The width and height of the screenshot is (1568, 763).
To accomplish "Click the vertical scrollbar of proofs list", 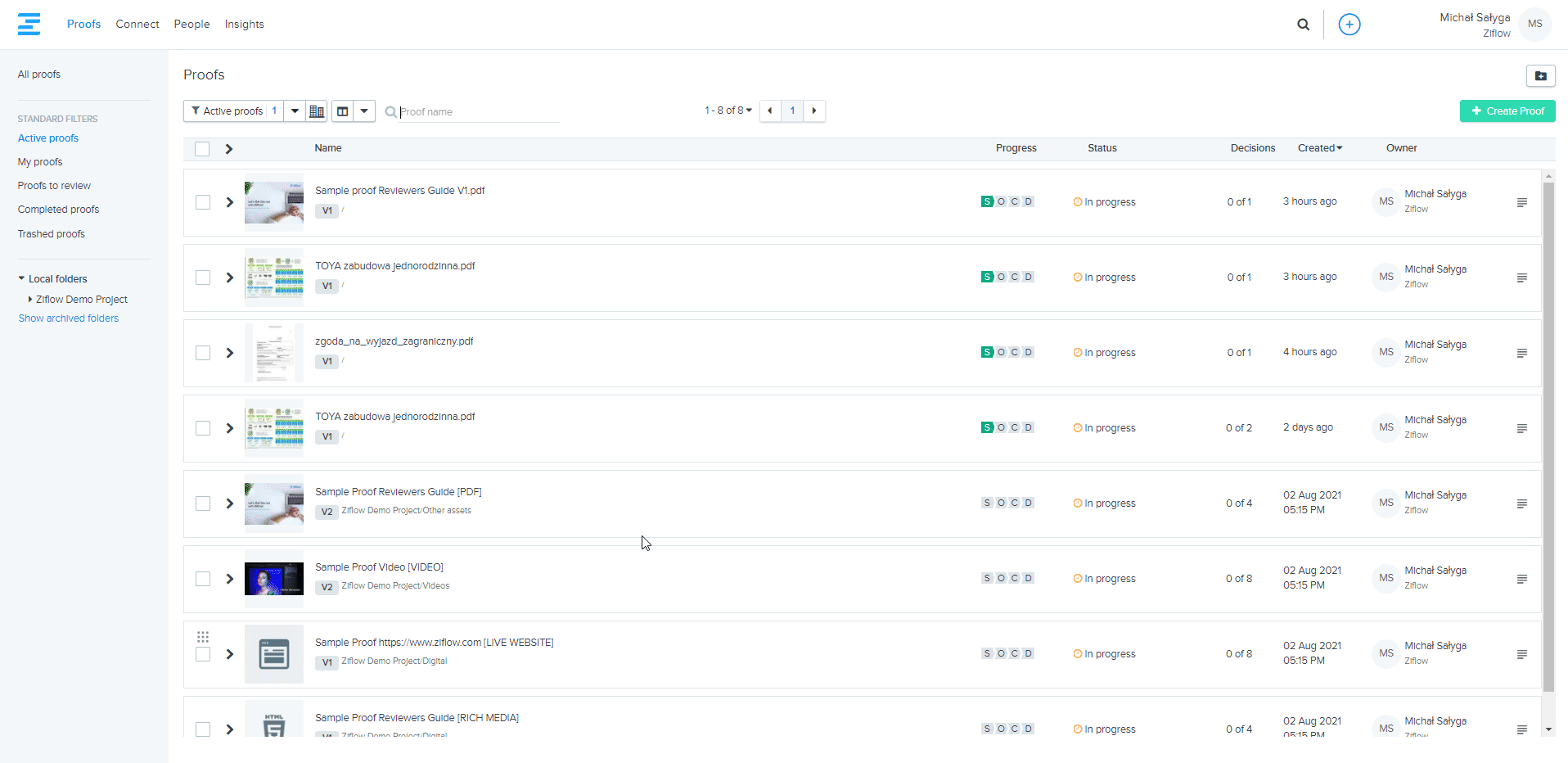I will [1548, 434].
